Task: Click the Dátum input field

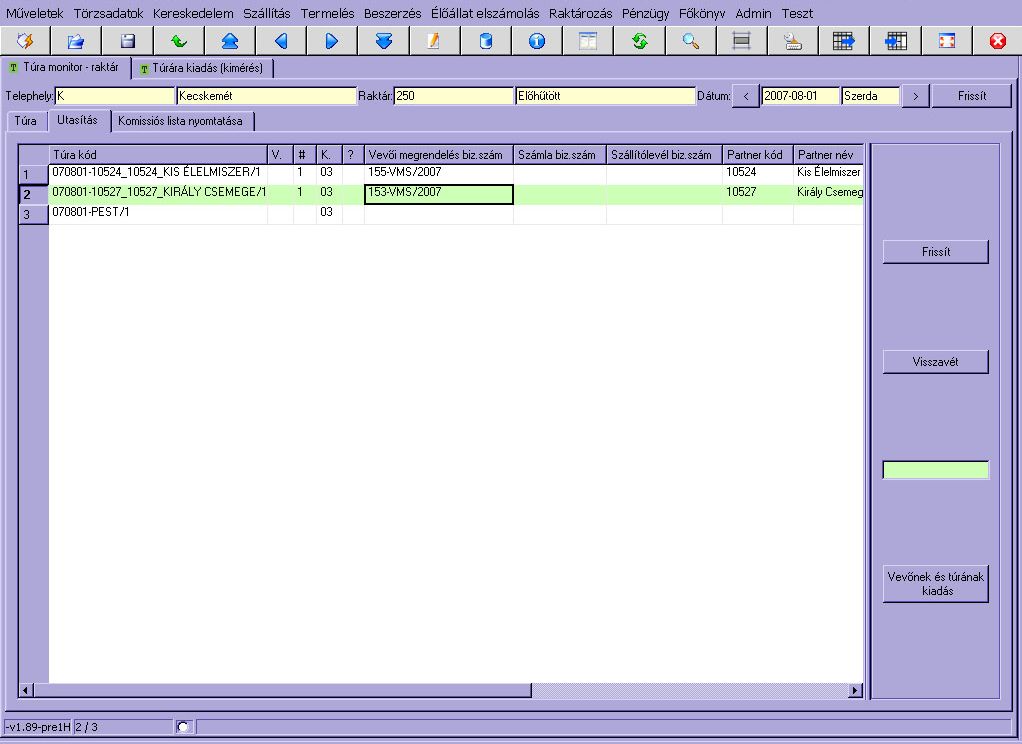Action: coord(800,96)
